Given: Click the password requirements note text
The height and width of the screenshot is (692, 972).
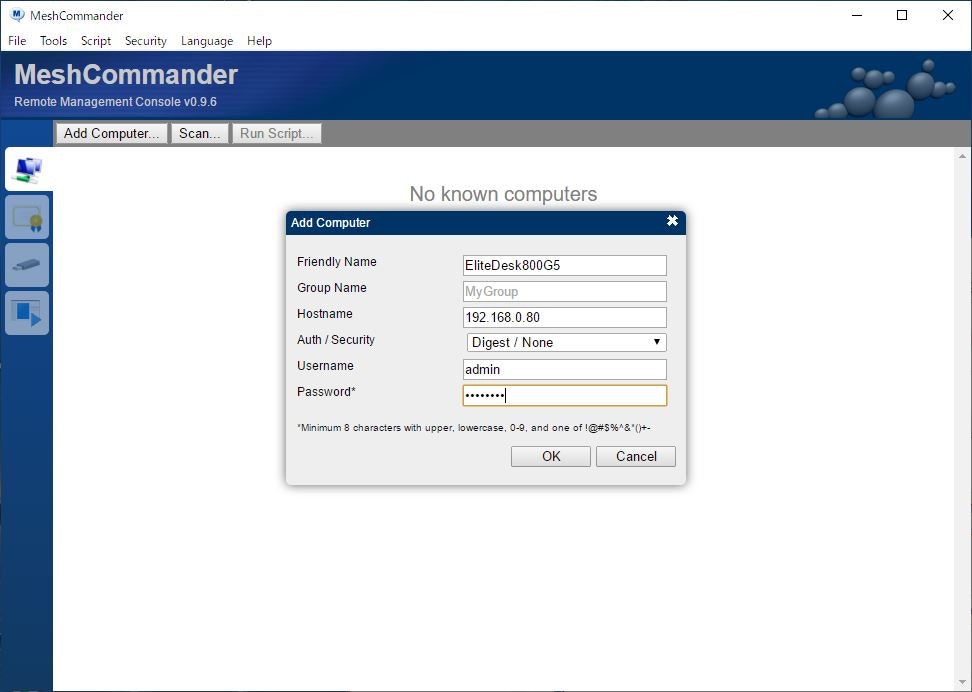Looking at the screenshot, I should pyautogui.click(x=474, y=427).
